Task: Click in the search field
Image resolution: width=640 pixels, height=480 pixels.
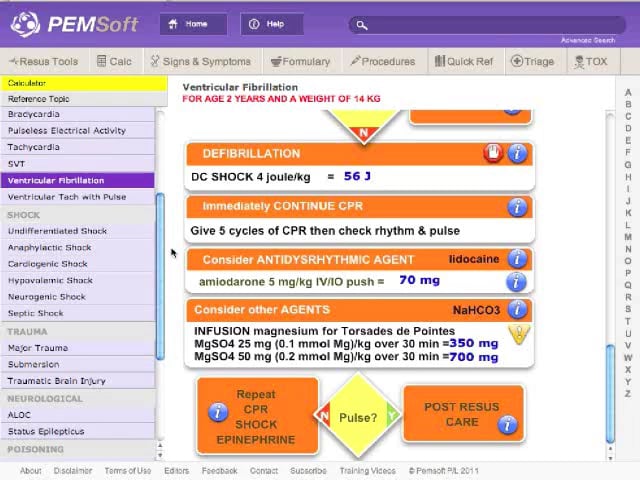Action: (x=487, y=25)
